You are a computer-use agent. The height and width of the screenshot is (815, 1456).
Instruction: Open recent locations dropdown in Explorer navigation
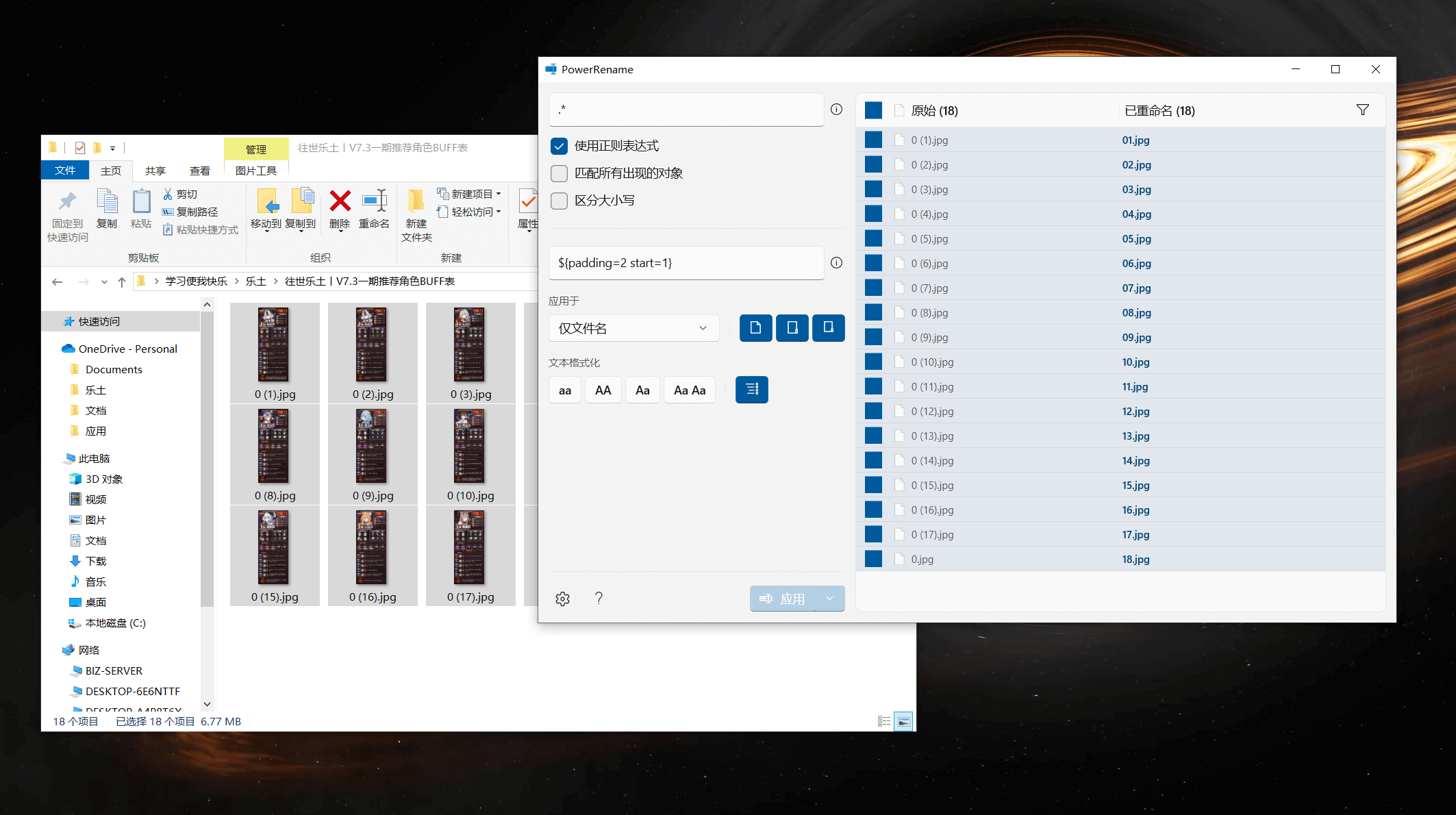(x=104, y=281)
